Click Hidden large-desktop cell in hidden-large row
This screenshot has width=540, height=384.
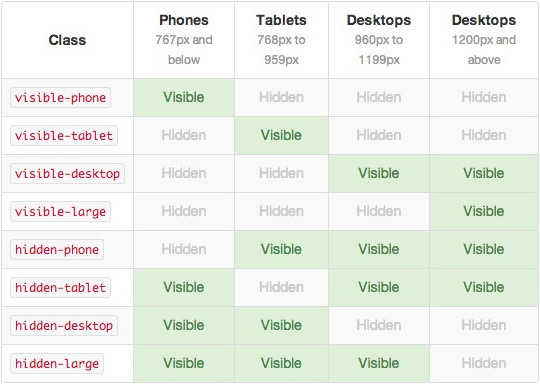(484, 363)
